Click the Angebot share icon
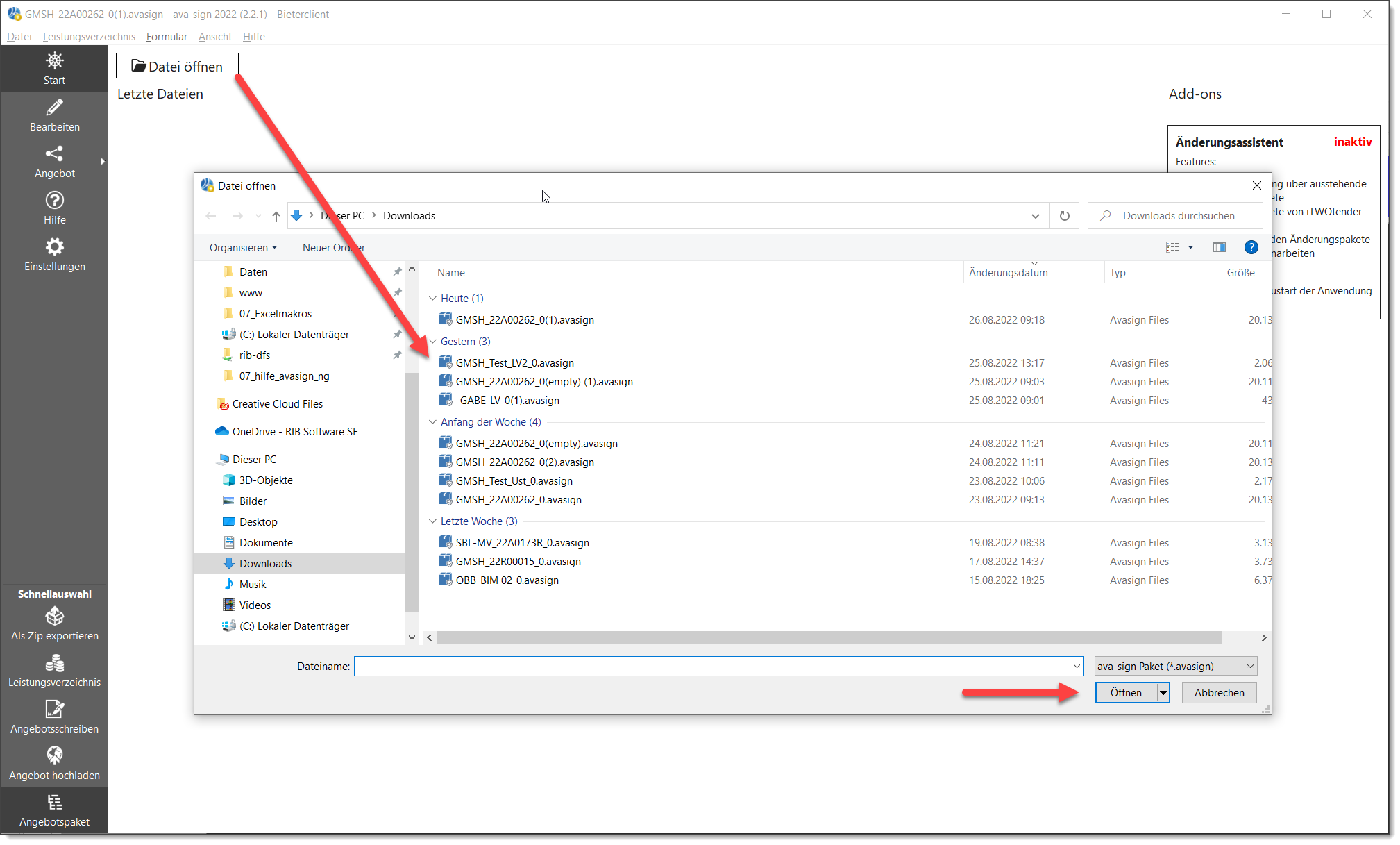This screenshot has height=845, width=1400. click(x=54, y=153)
